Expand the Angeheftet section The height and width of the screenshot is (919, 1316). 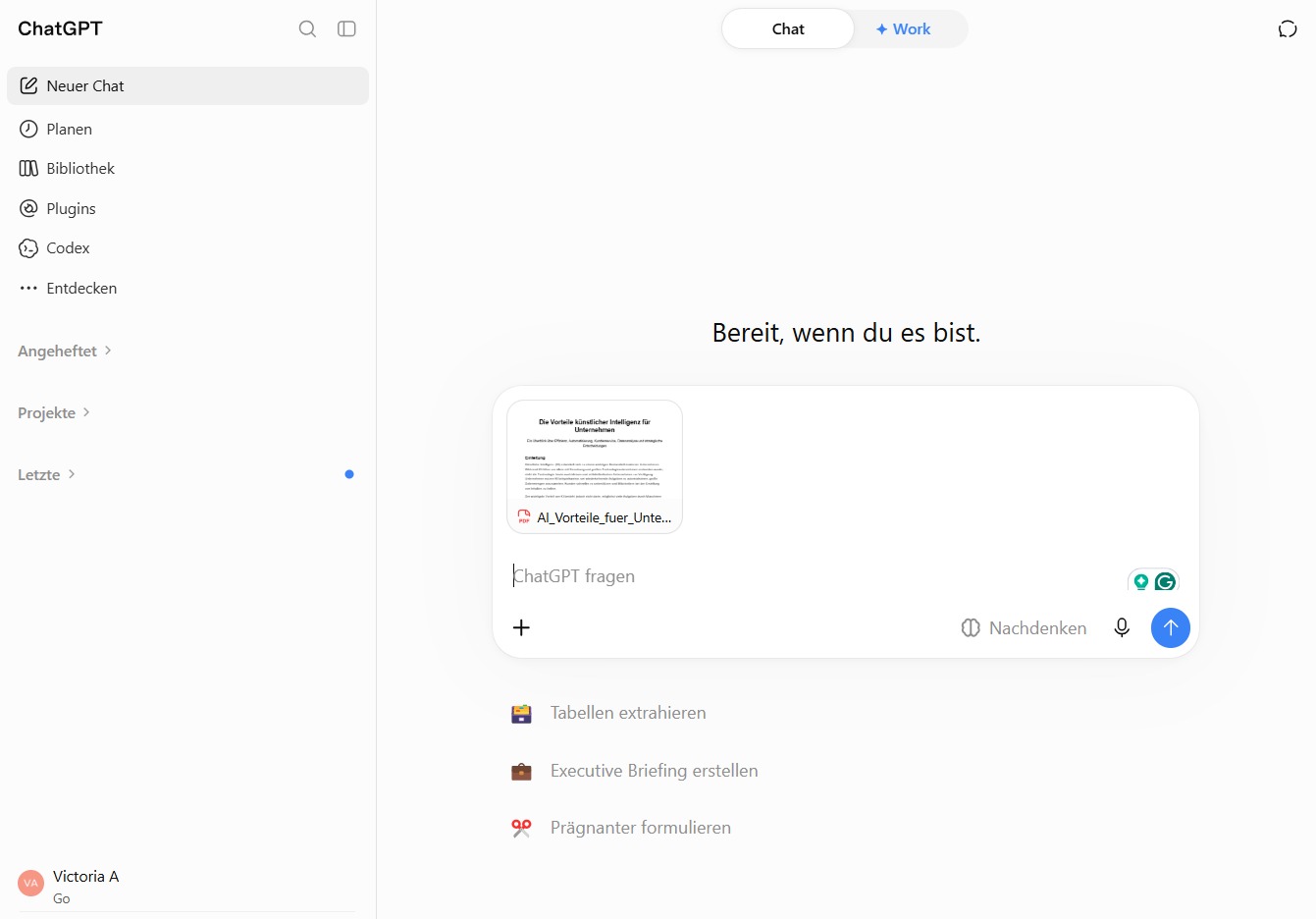tap(65, 351)
